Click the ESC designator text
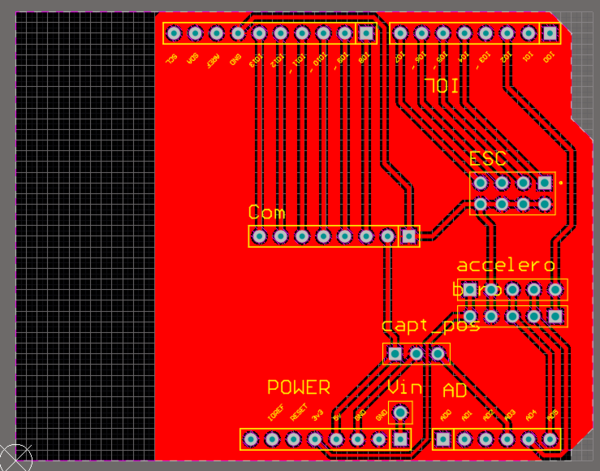 click(x=487, y=159)
